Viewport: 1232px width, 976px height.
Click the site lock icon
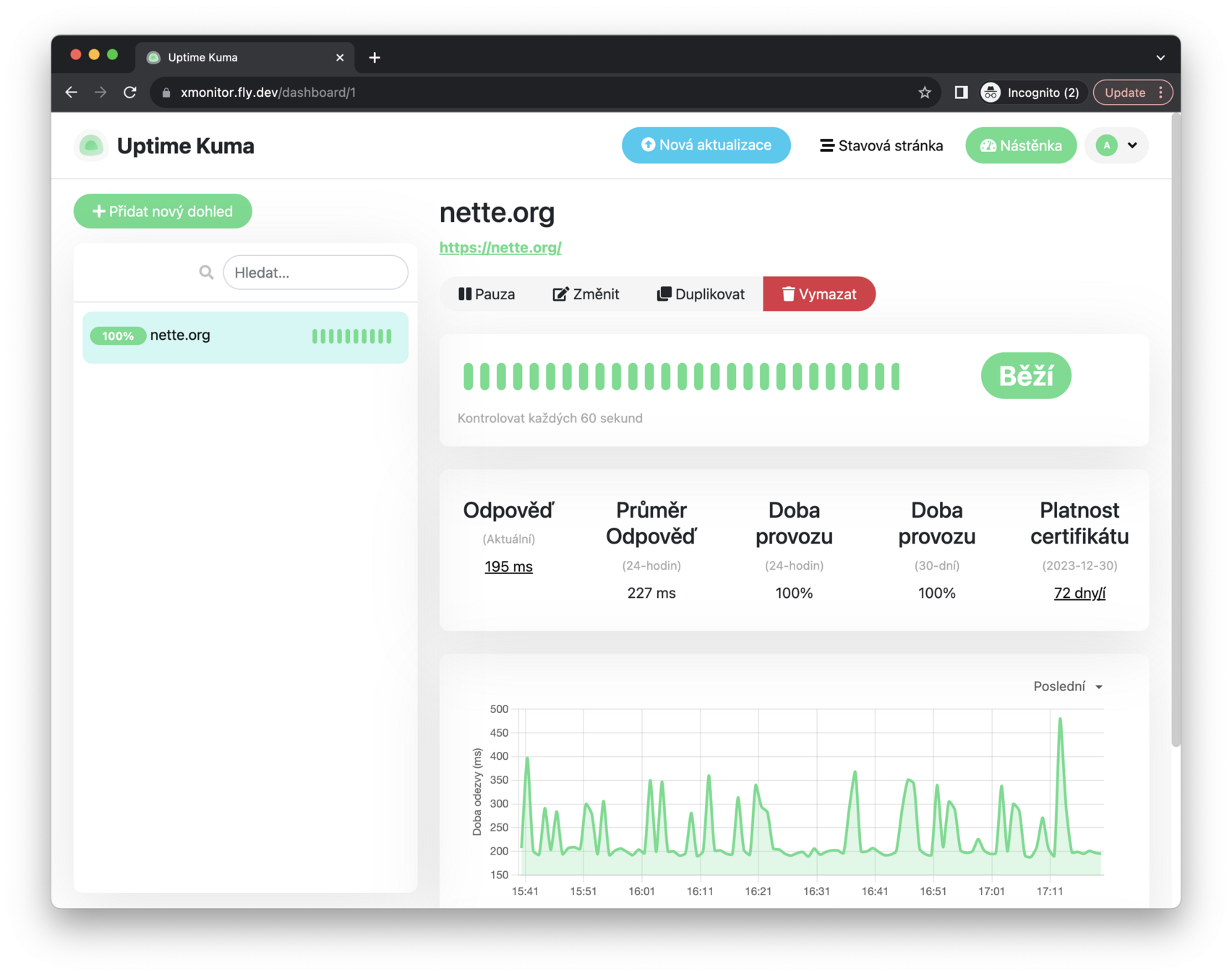point(166,93)
